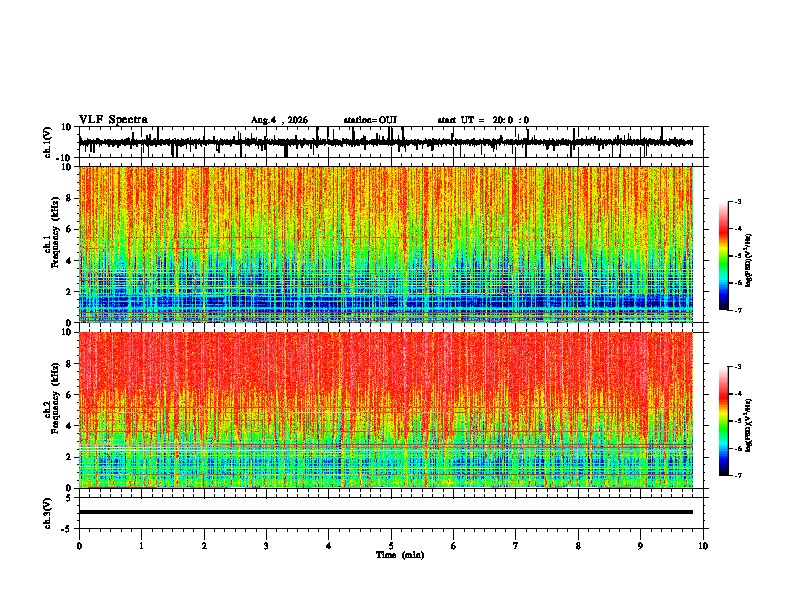Select the date text "Aug.4 , 2026"
The width and height of the screenshot is (792, 612).
[x=279, y=120]
